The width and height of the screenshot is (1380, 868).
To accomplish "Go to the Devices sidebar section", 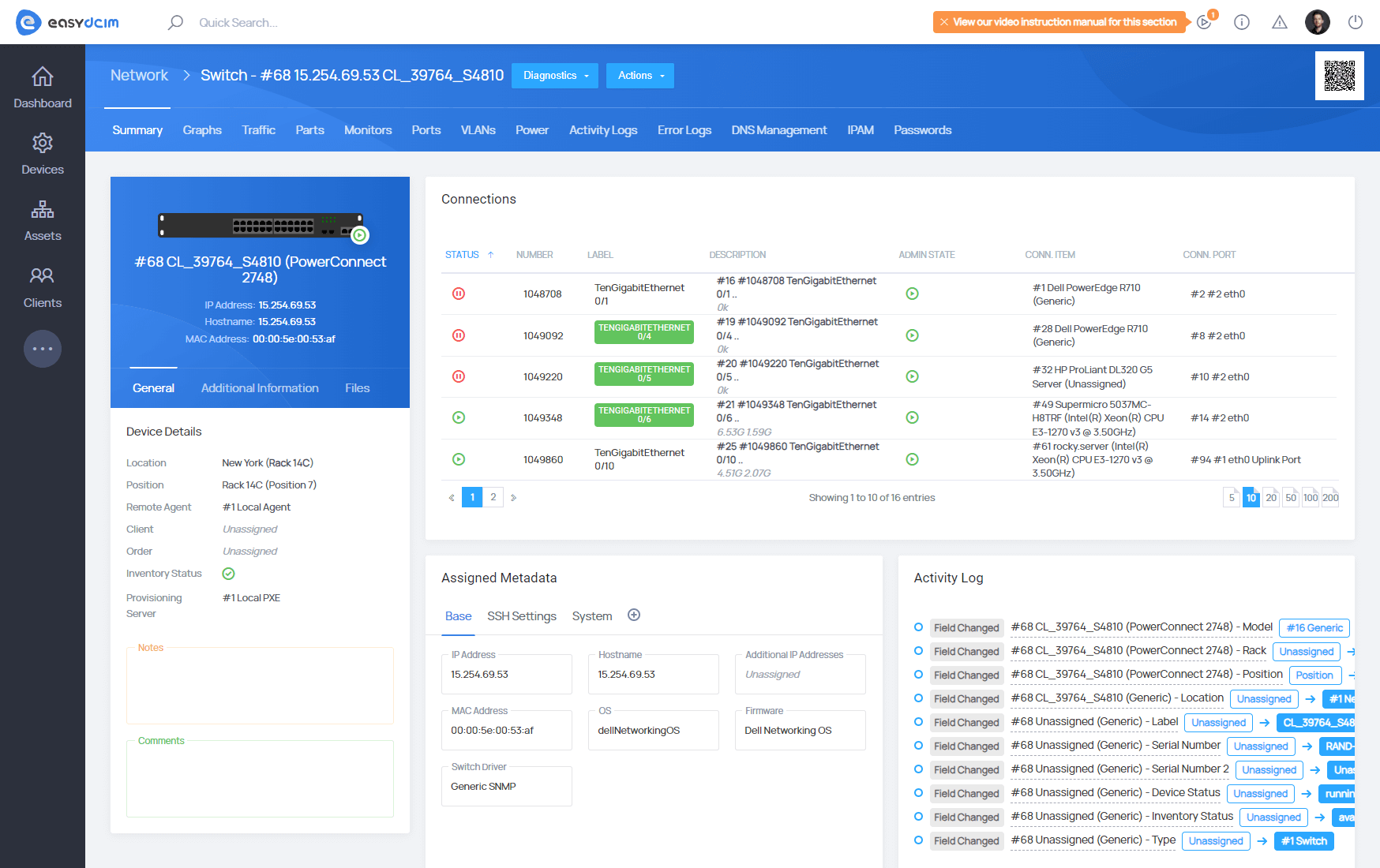I will (43, 154).
